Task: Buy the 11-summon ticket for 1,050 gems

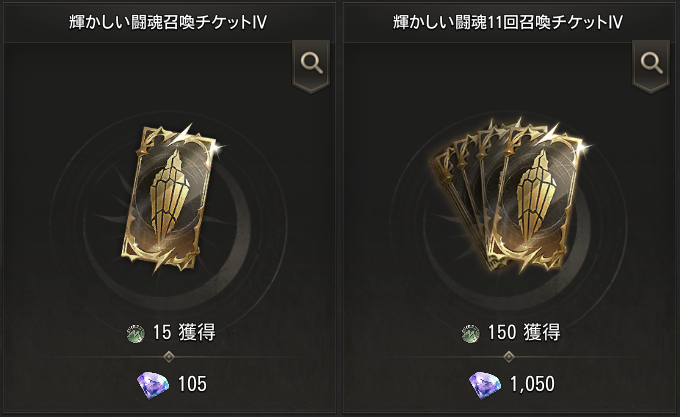Action: pos(512,385)
